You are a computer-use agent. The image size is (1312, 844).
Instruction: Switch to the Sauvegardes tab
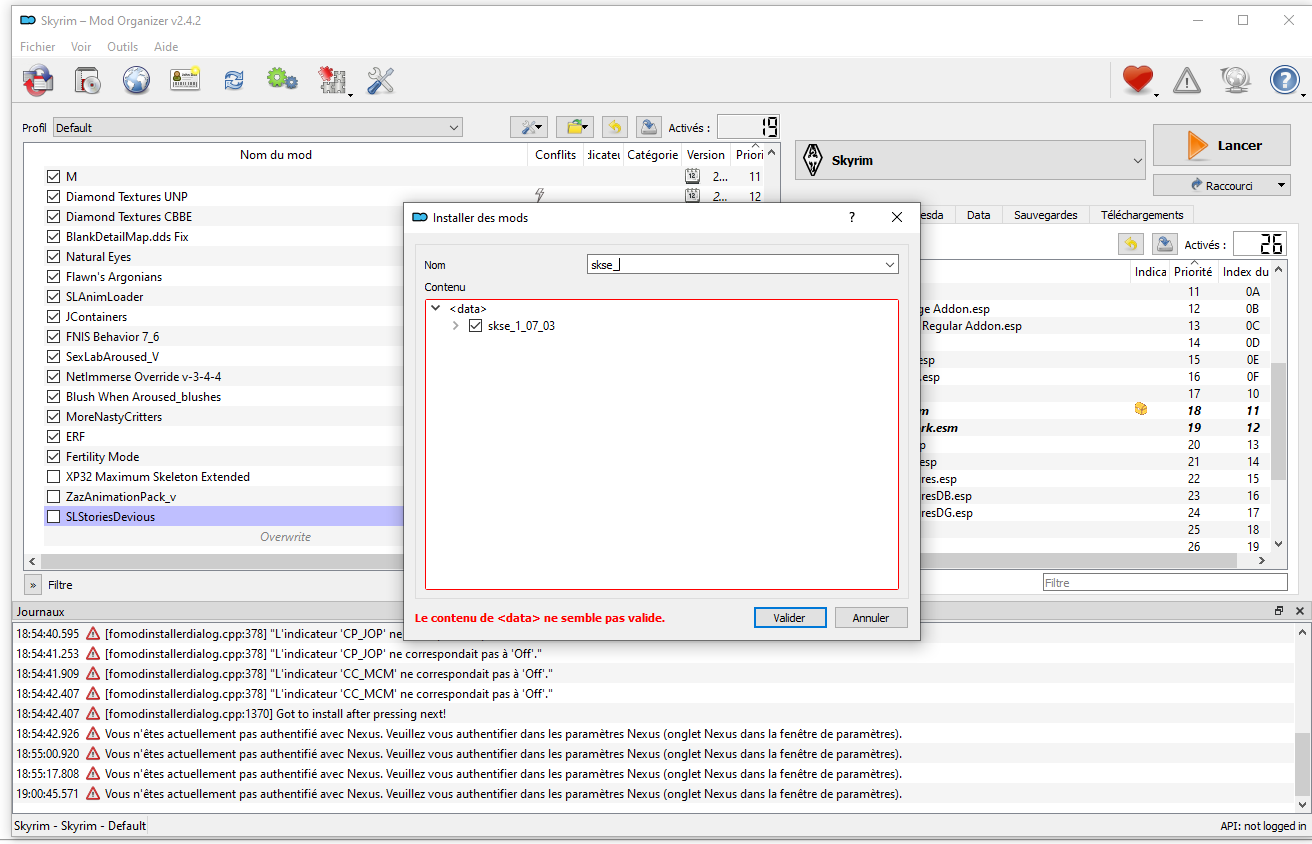pos(1045,215)
